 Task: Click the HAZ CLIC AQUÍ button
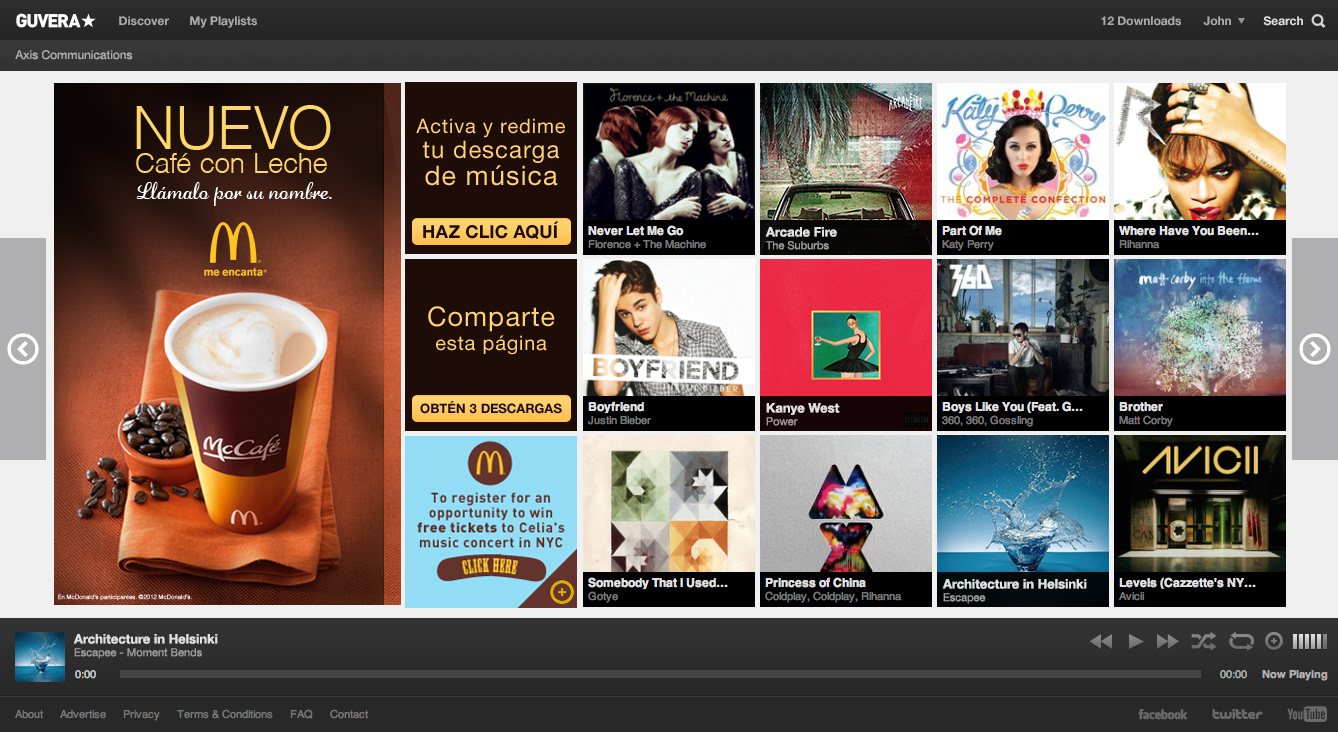click(x=490, y=232)
